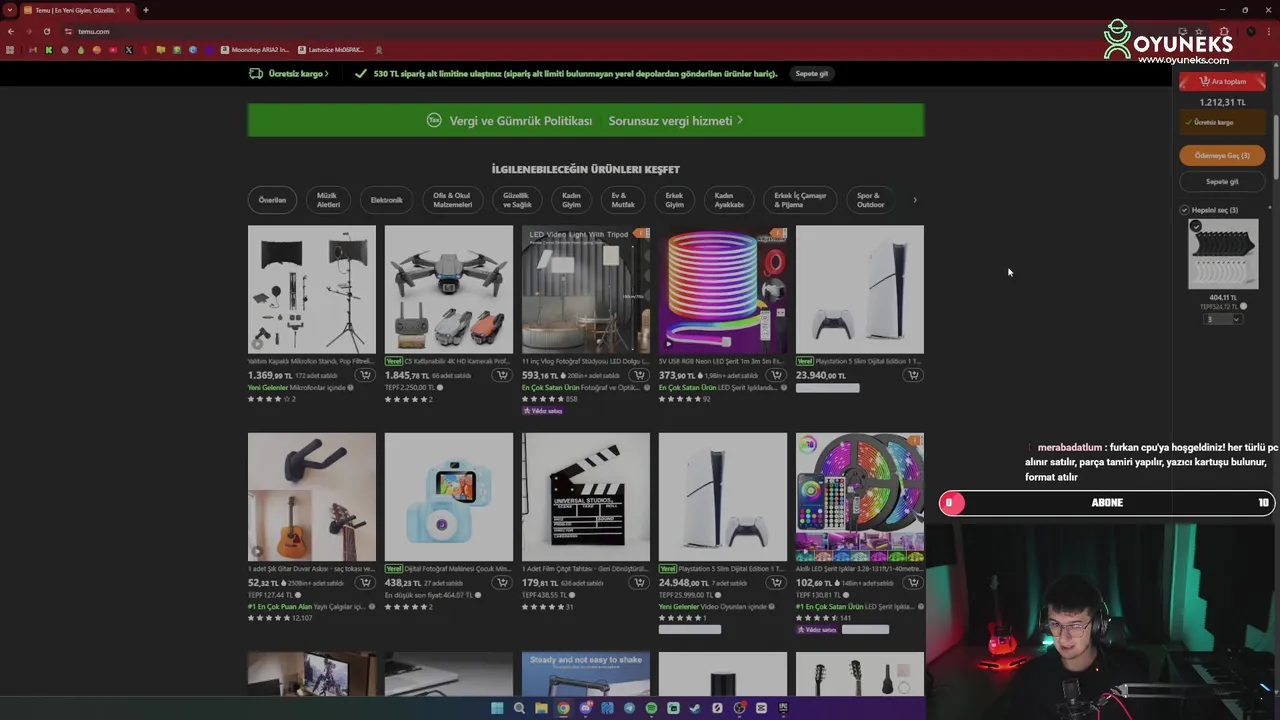Image resolution: width=1280 pixels, height=720 pixels.
Task: Go back to the previous browser page
Action: [x=11, y=31]
